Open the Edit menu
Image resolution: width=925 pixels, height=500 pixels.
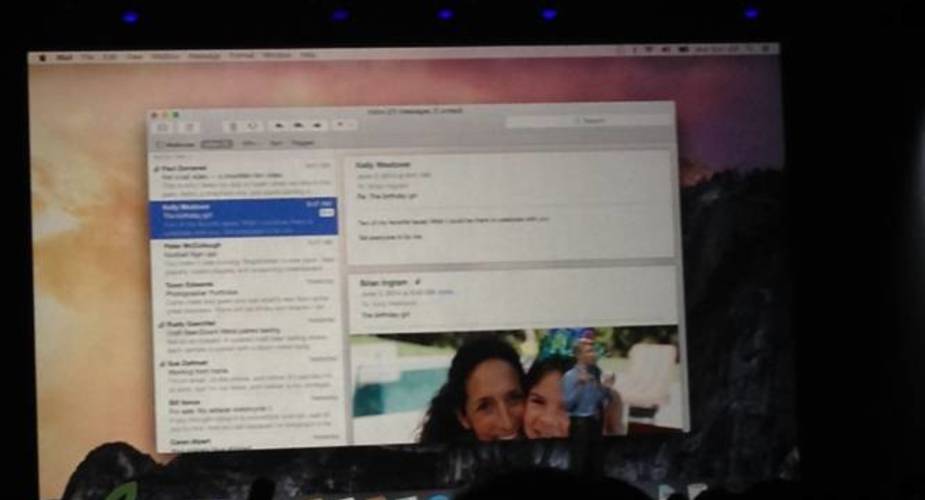(110, 57)
